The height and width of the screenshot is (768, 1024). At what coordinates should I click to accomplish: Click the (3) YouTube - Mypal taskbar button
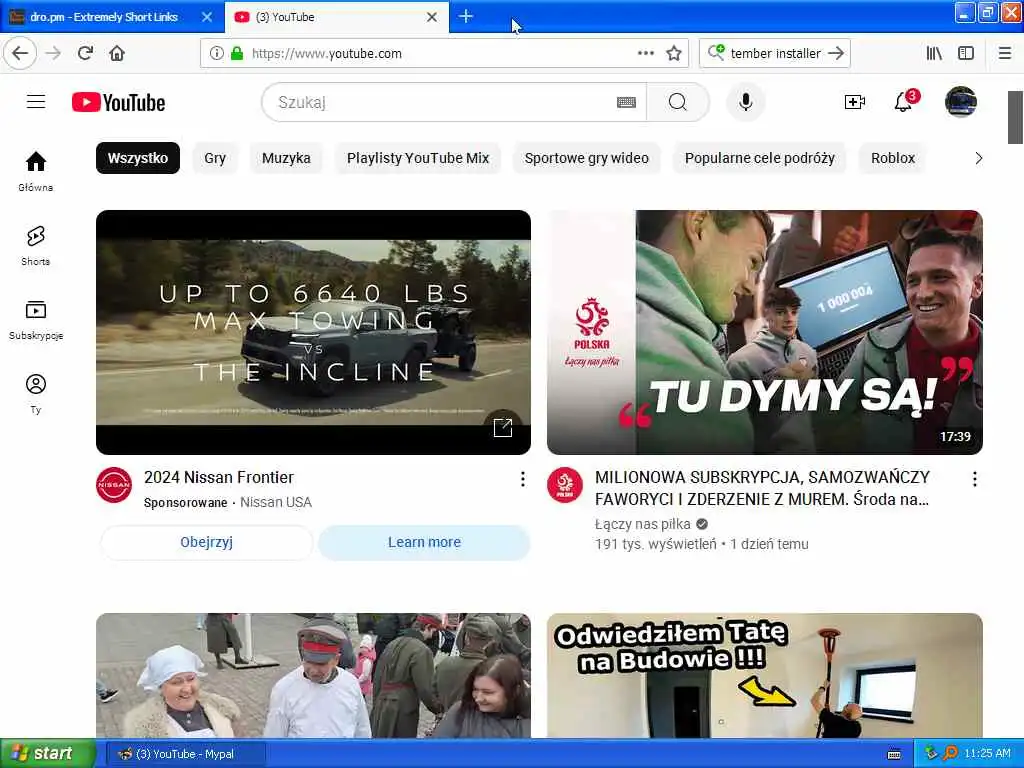point(186,754)
